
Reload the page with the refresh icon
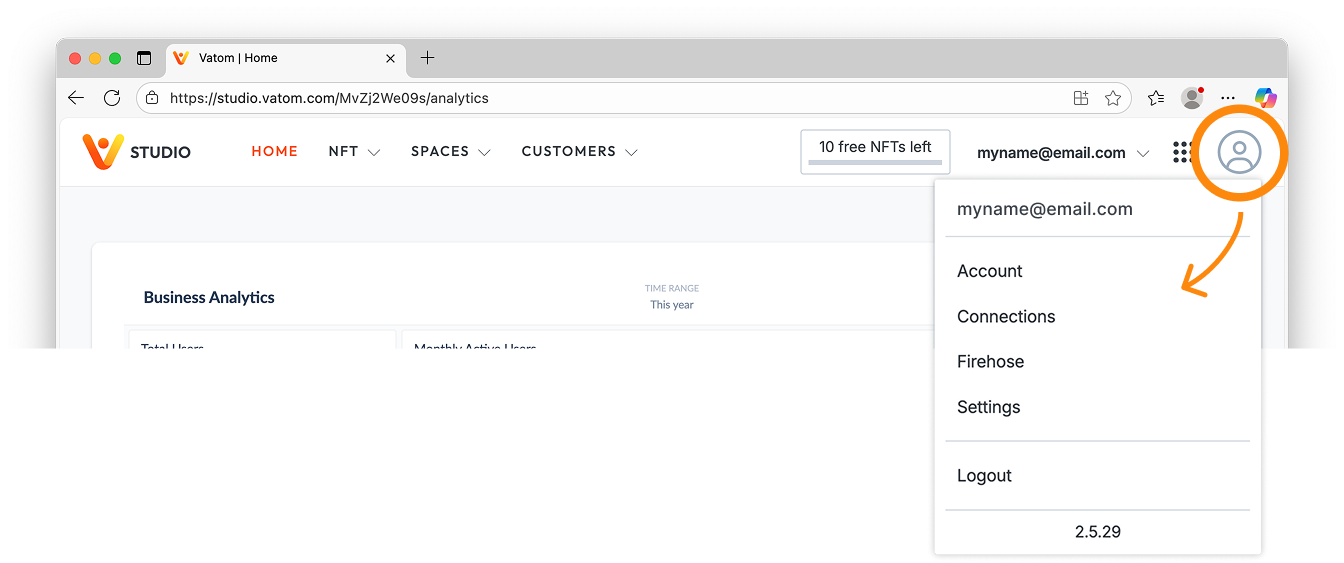pos(112,98)
